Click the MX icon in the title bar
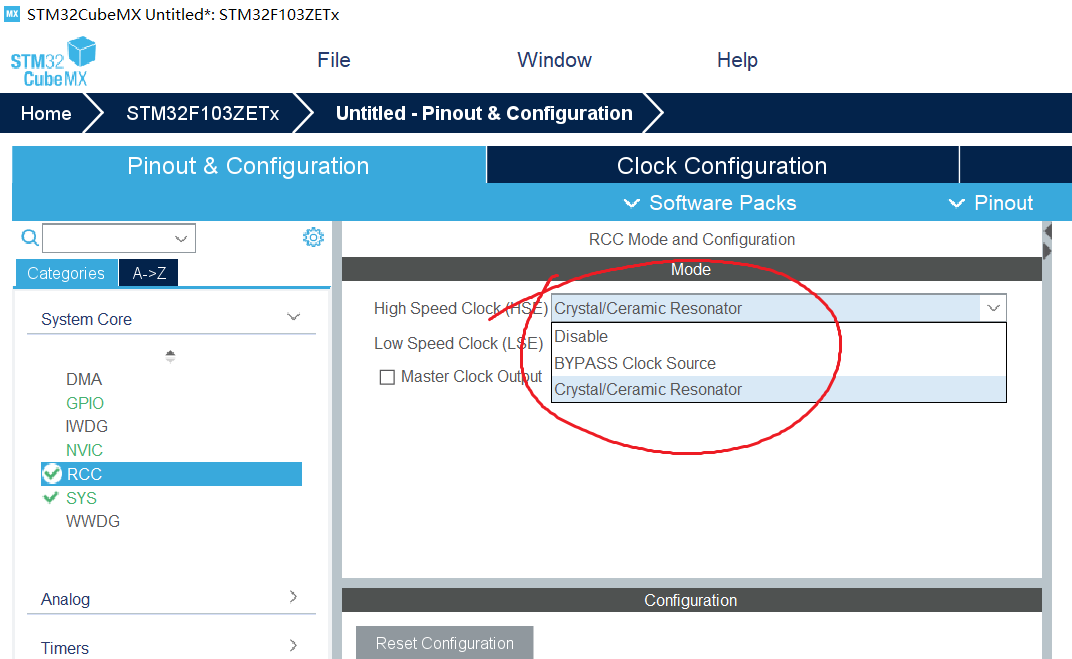This screenshot has height=659, width=1072. (13, 14)
